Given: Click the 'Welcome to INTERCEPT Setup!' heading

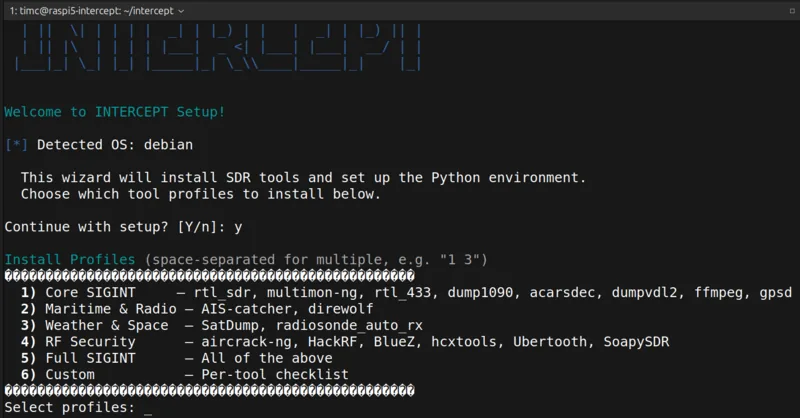Looking at the screenshot, I should (x=115, y=112).
